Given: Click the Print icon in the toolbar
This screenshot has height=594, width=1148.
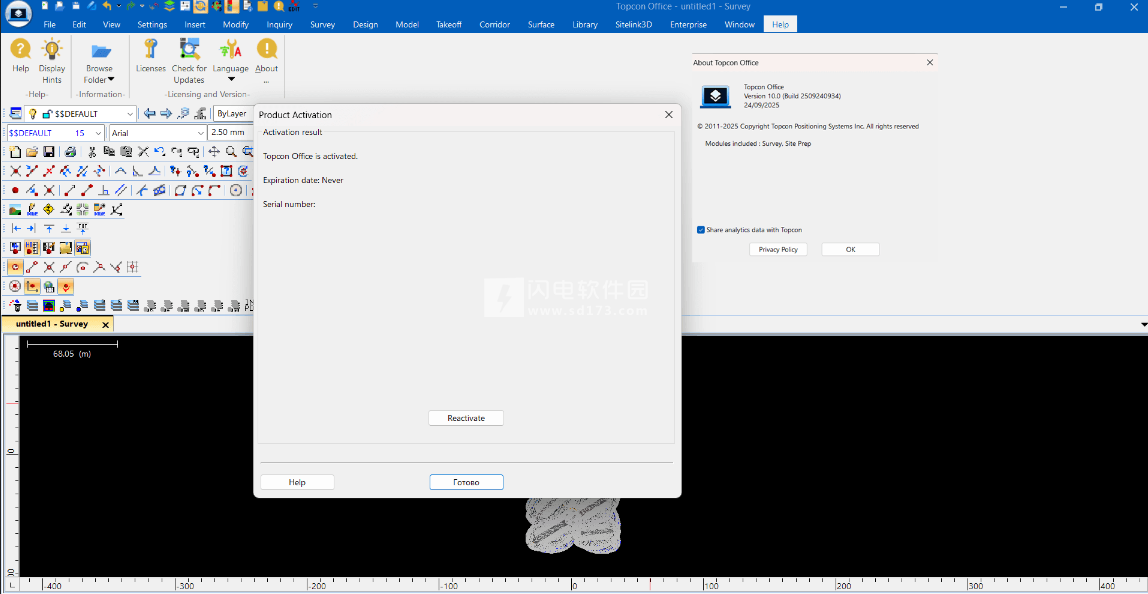Looking at the screenshot, I should [x=70, y=152].
